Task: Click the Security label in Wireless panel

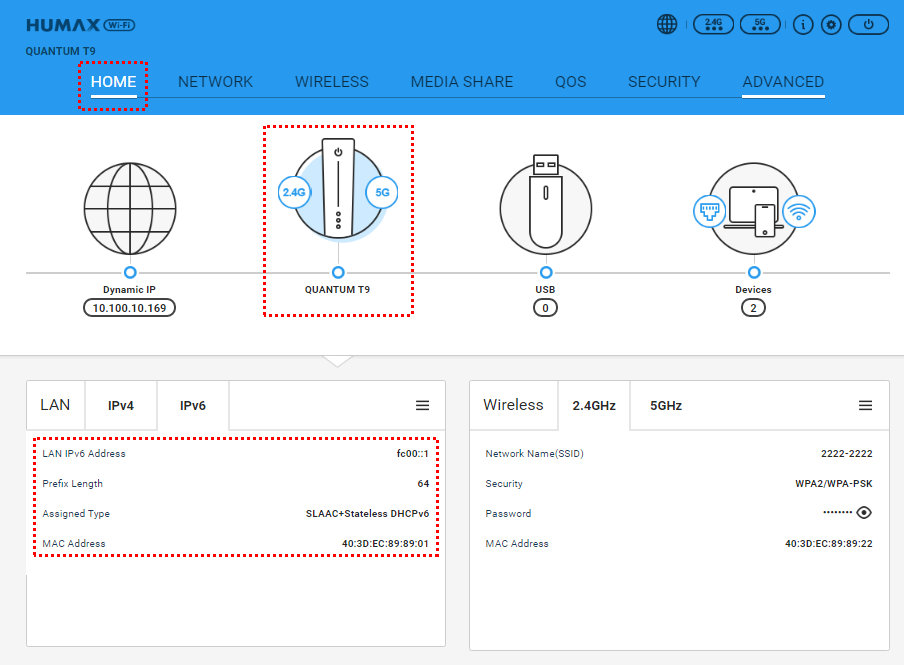Action: tap(504, 483)
